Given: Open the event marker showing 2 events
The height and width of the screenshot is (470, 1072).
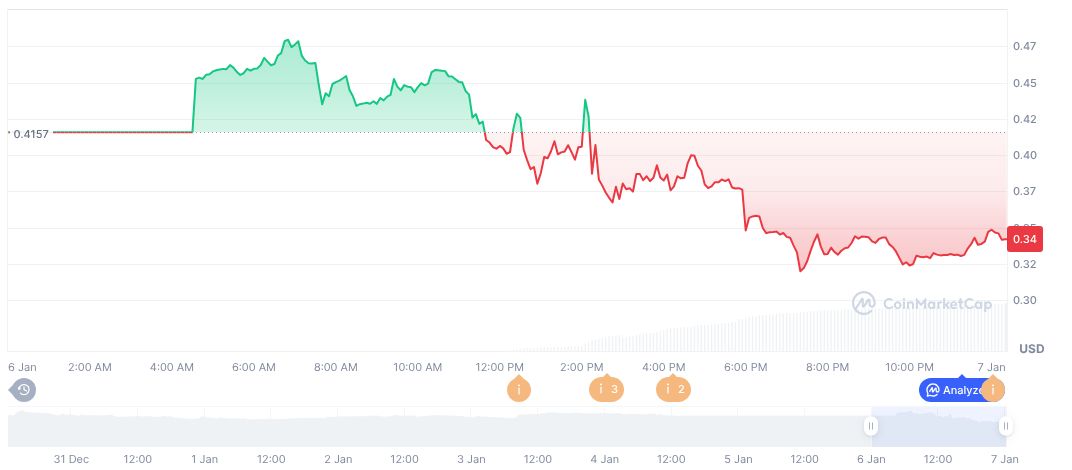Looking at the screenshot, I should tap(672, 389).
